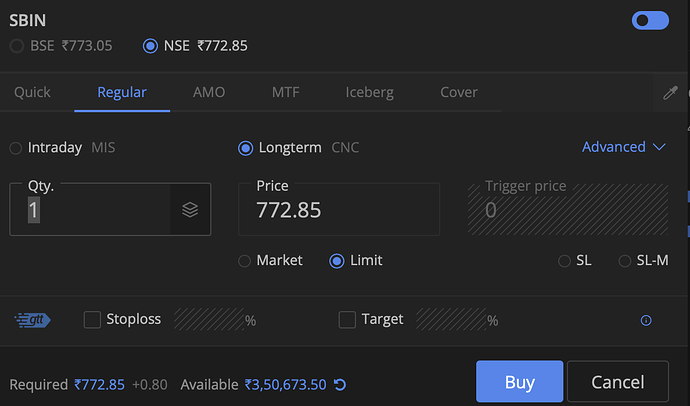
Task: Select the SL order type
Action: [564, 261]
